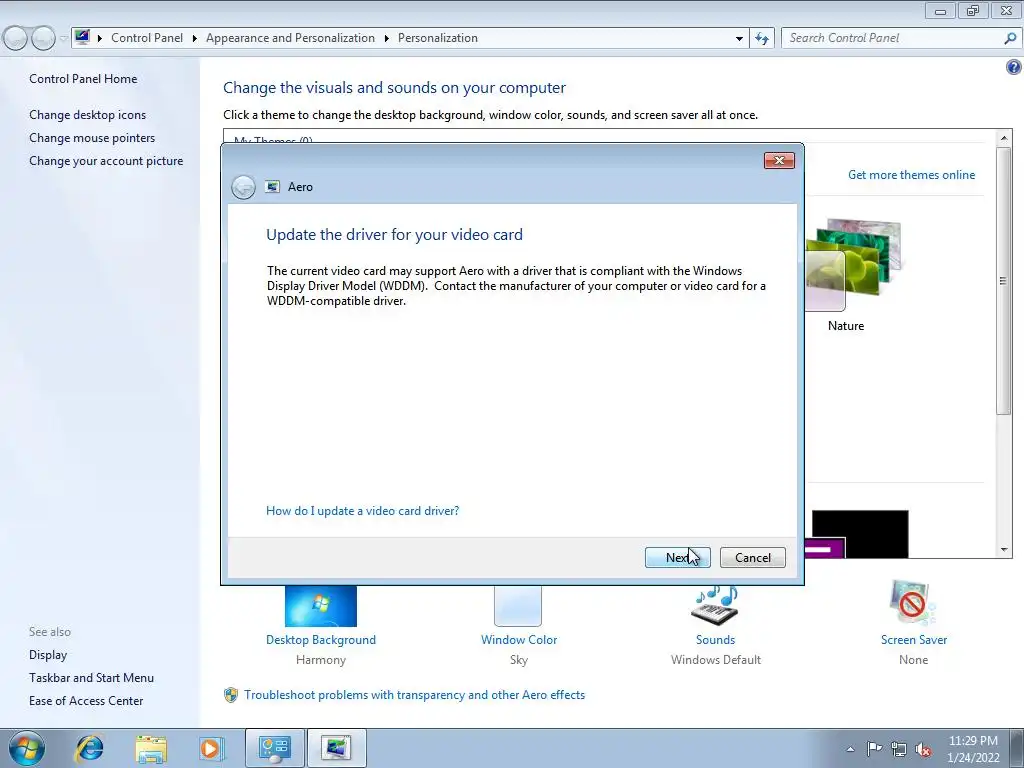Click themes list scroll down arrow
Image resolution: width=1024 pixels, height=768 pixels.
pos(1004,550)
